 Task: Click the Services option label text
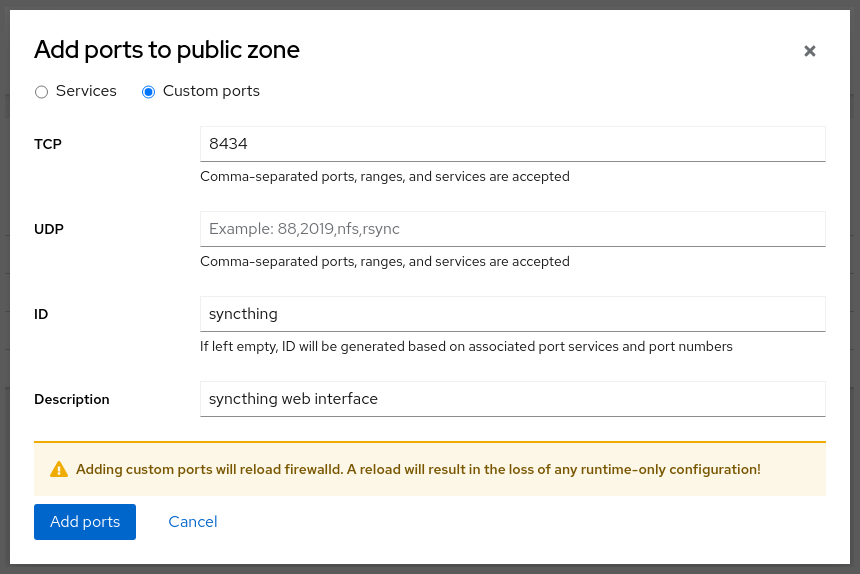pyautogui.click(x=86, y=91)
